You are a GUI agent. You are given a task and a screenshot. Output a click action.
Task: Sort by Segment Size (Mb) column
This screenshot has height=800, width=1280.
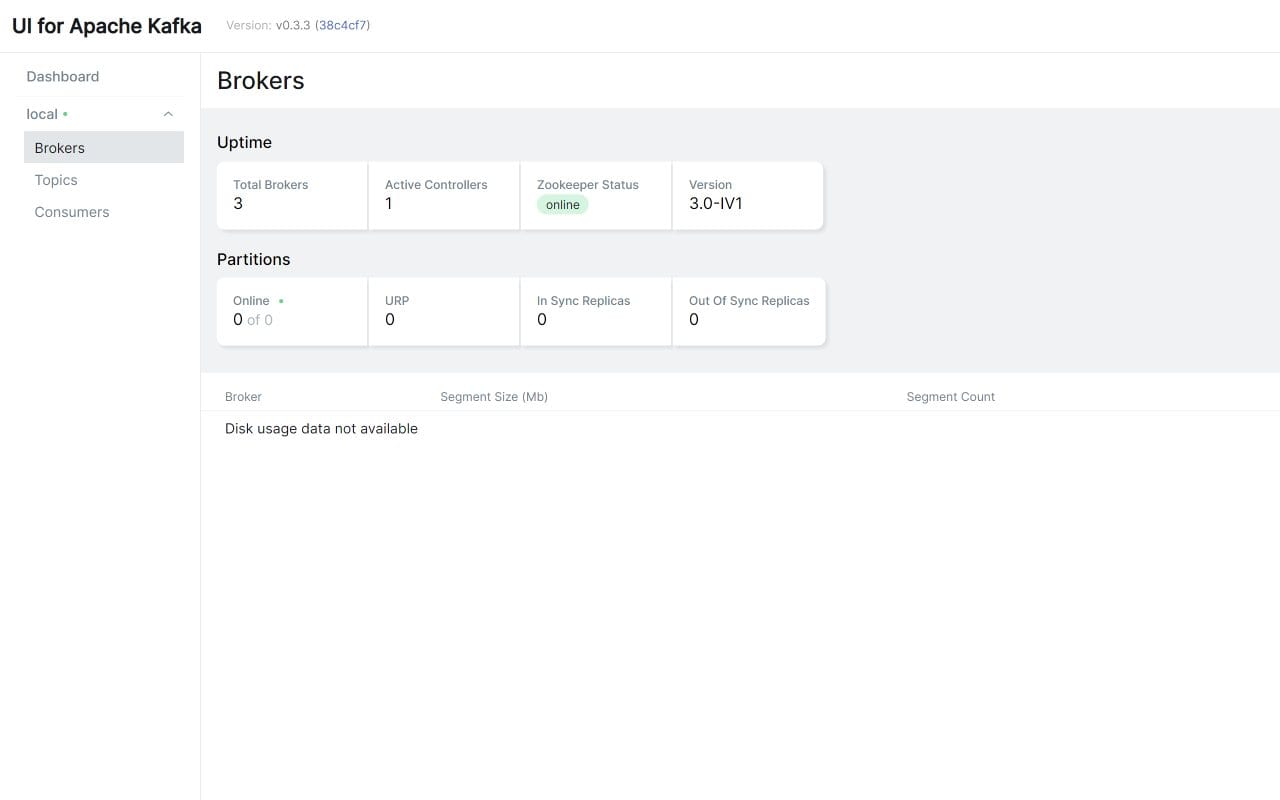coord(494,396)
